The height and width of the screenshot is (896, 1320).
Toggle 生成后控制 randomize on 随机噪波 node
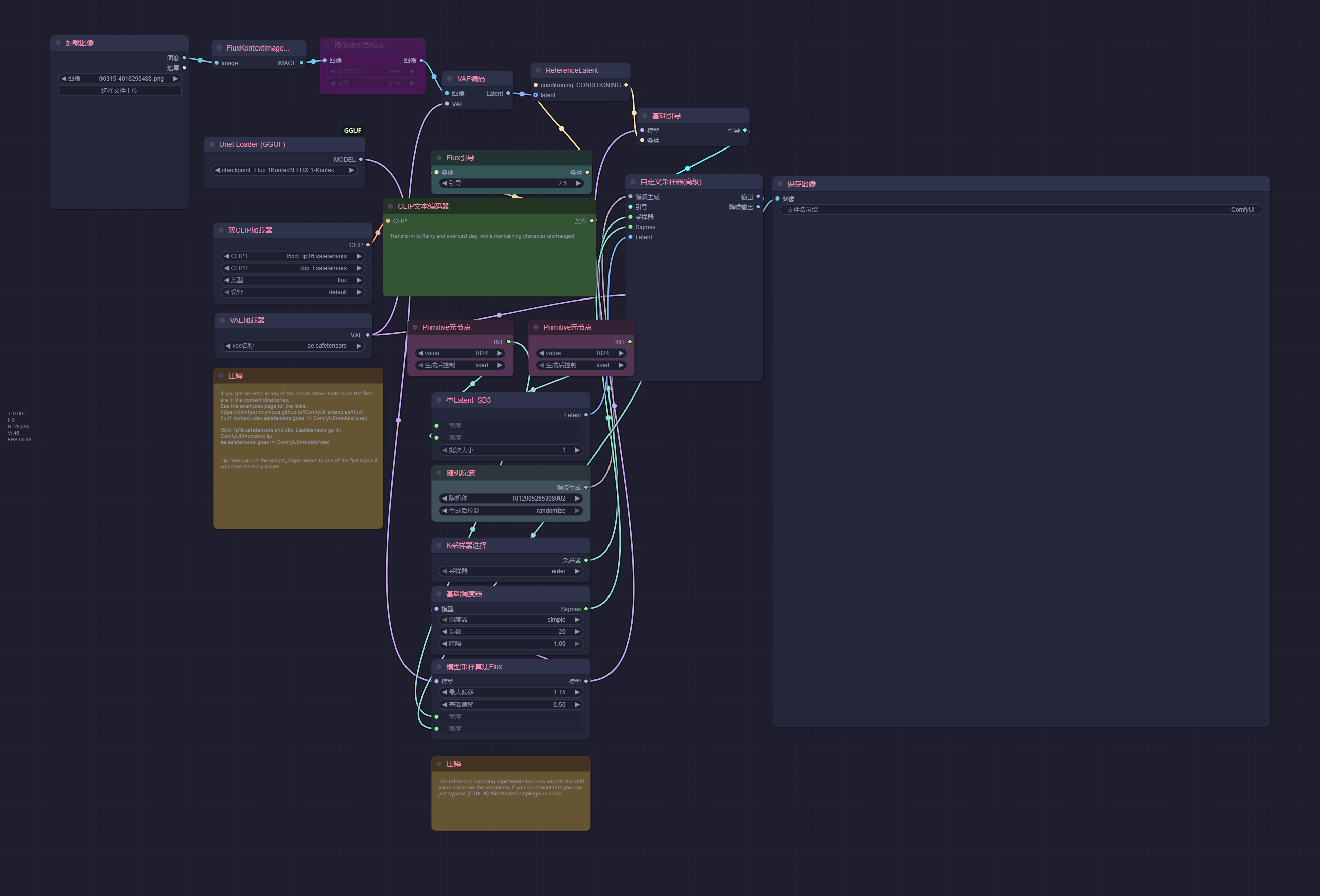[511, 510]
